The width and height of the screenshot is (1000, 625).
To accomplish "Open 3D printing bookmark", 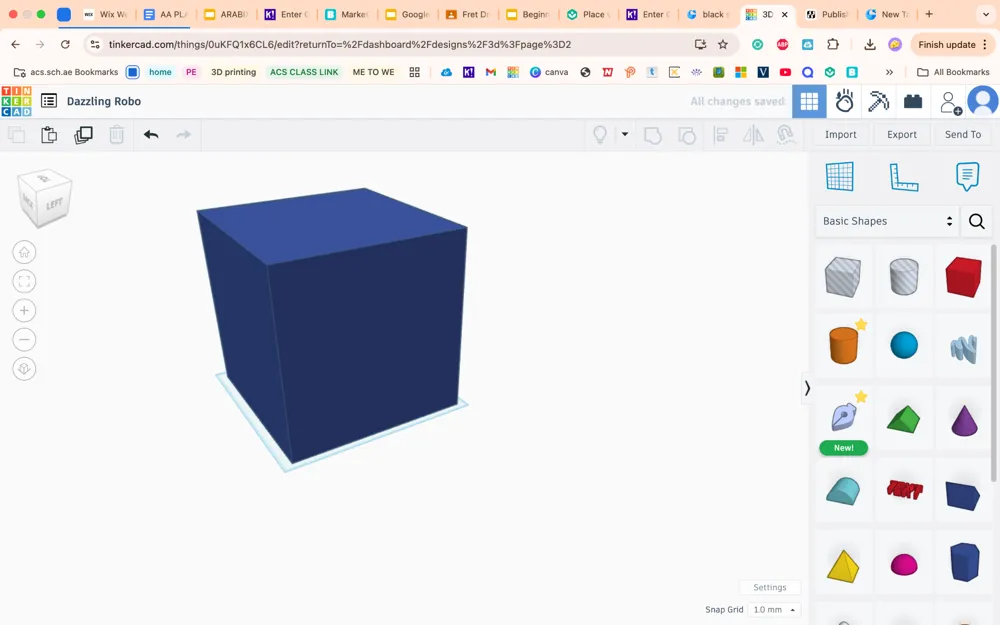I will point(233,72).
